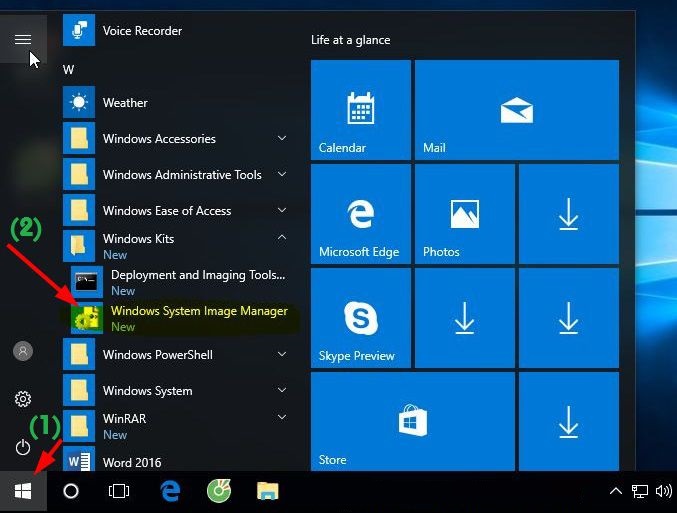Expand Windows System chevron
The image size is (677, 513).
point(282,390)
